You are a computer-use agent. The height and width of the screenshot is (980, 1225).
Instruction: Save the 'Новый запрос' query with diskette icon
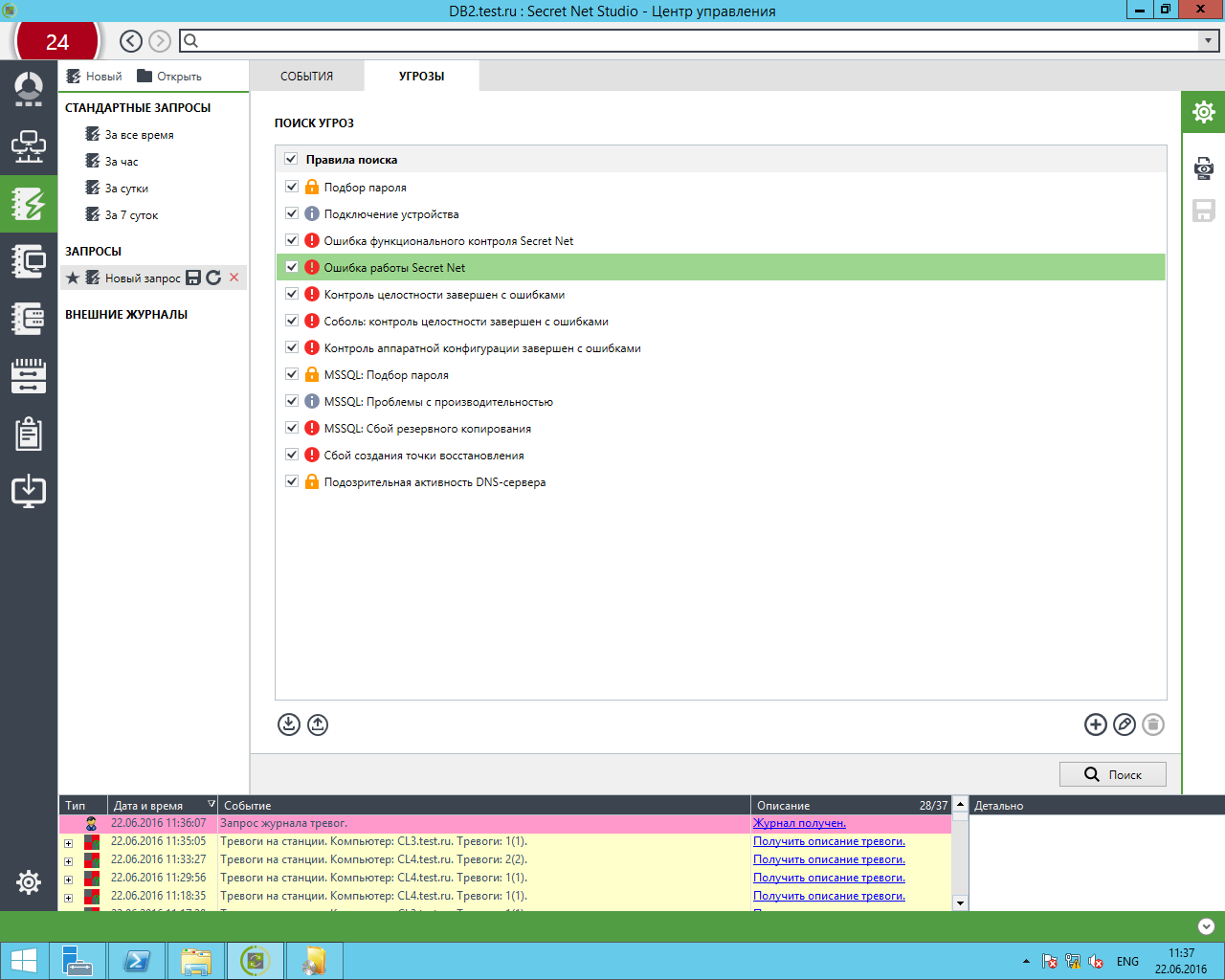pos(193,278)
